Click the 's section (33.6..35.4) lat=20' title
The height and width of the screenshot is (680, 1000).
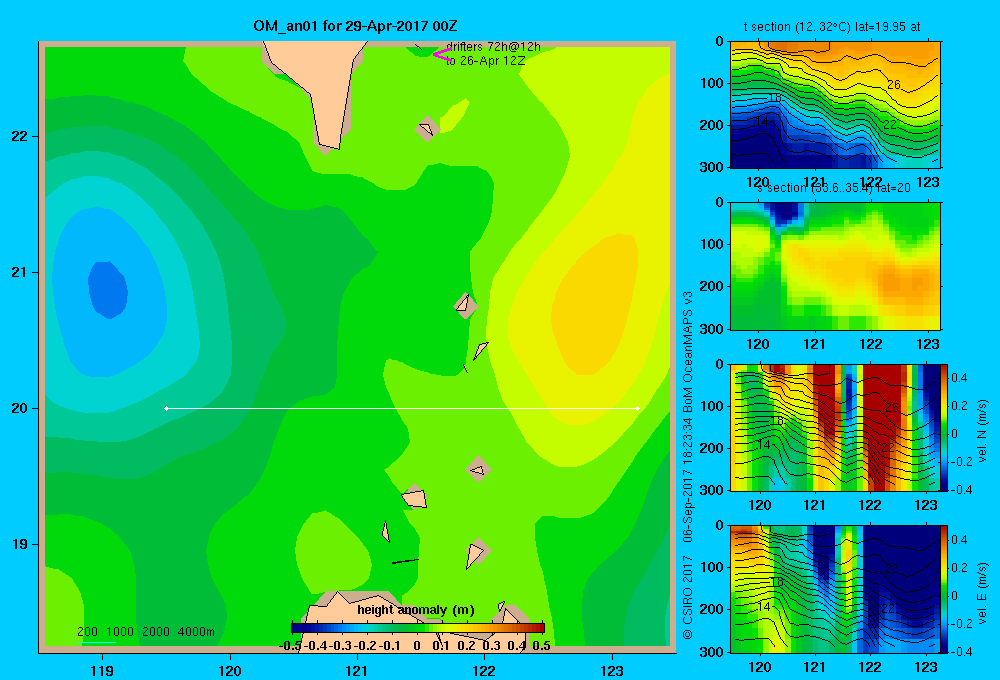[834, 188]
